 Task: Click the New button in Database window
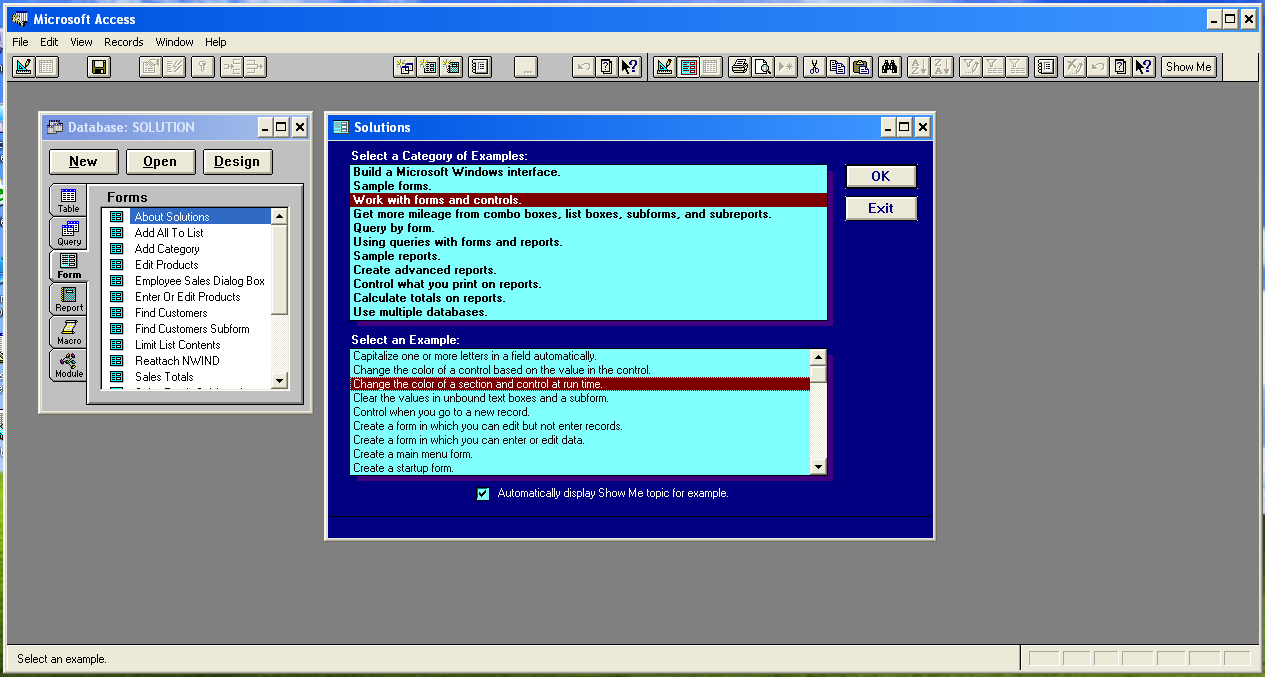[83, 161]
